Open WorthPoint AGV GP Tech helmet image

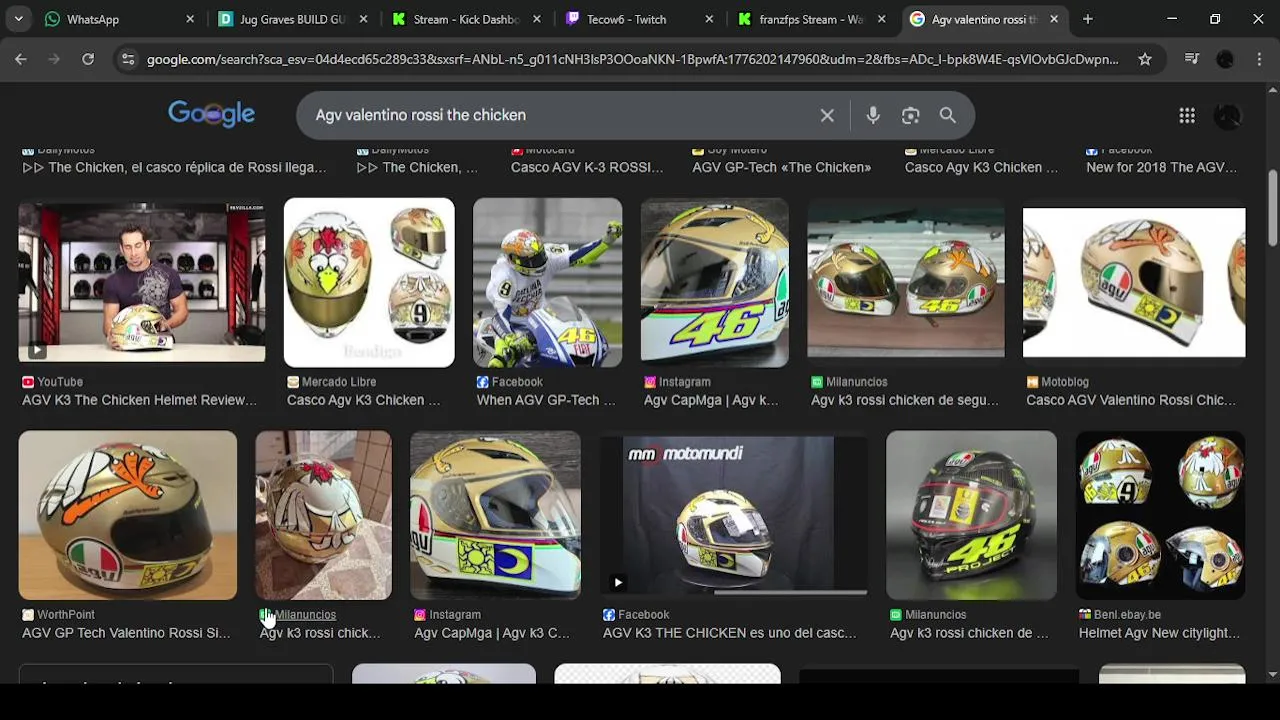(128, 516)
